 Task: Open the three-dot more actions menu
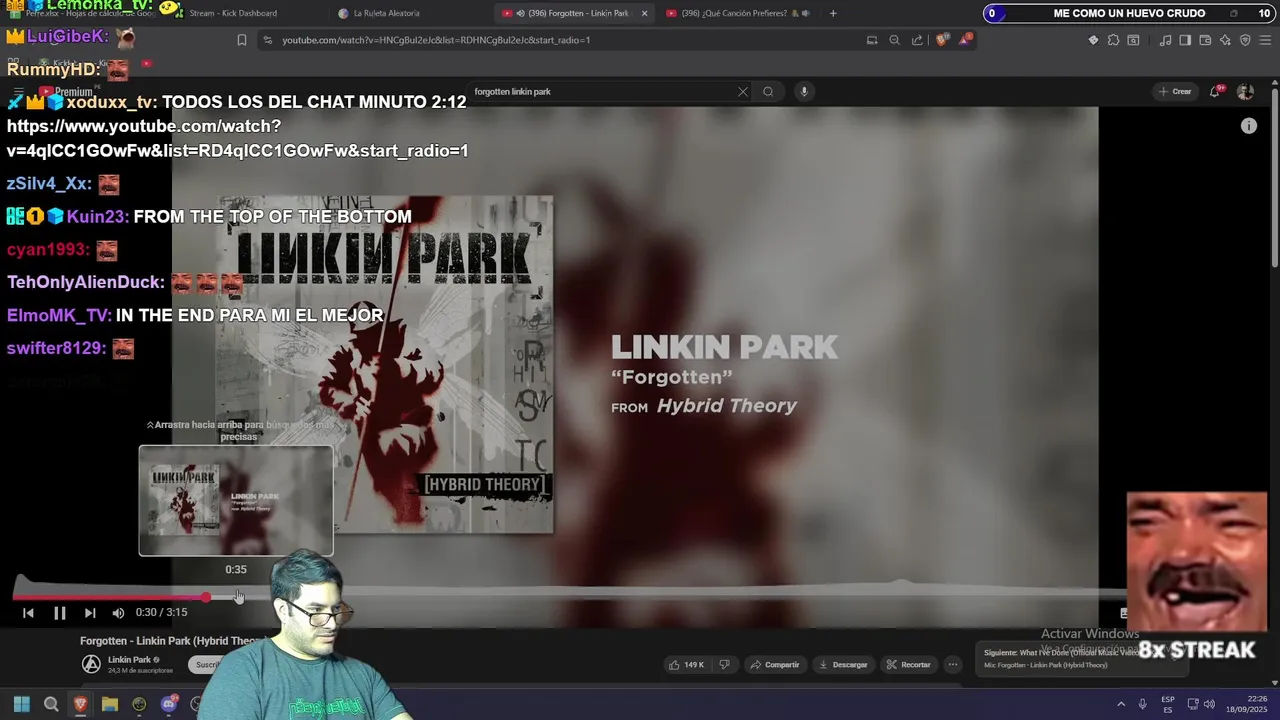(x=953, y=665)
